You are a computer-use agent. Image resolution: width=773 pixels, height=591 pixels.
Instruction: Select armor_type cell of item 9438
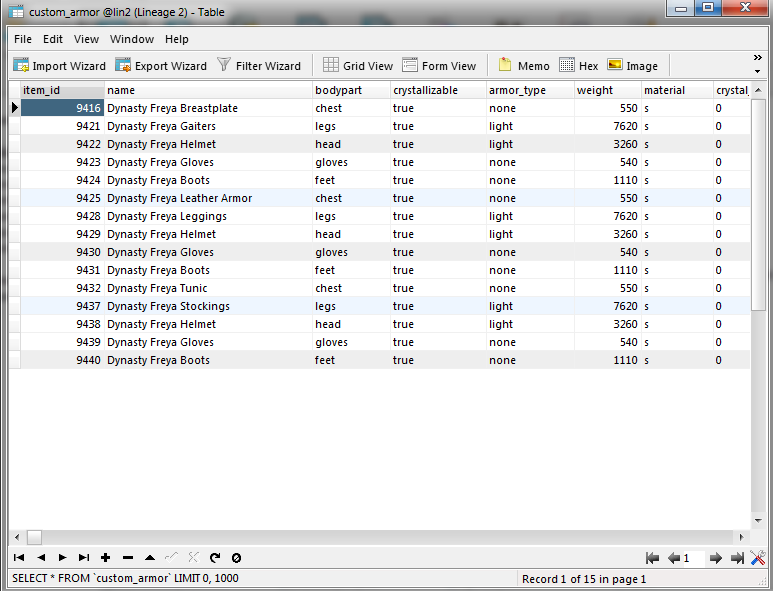pos(530,324)
